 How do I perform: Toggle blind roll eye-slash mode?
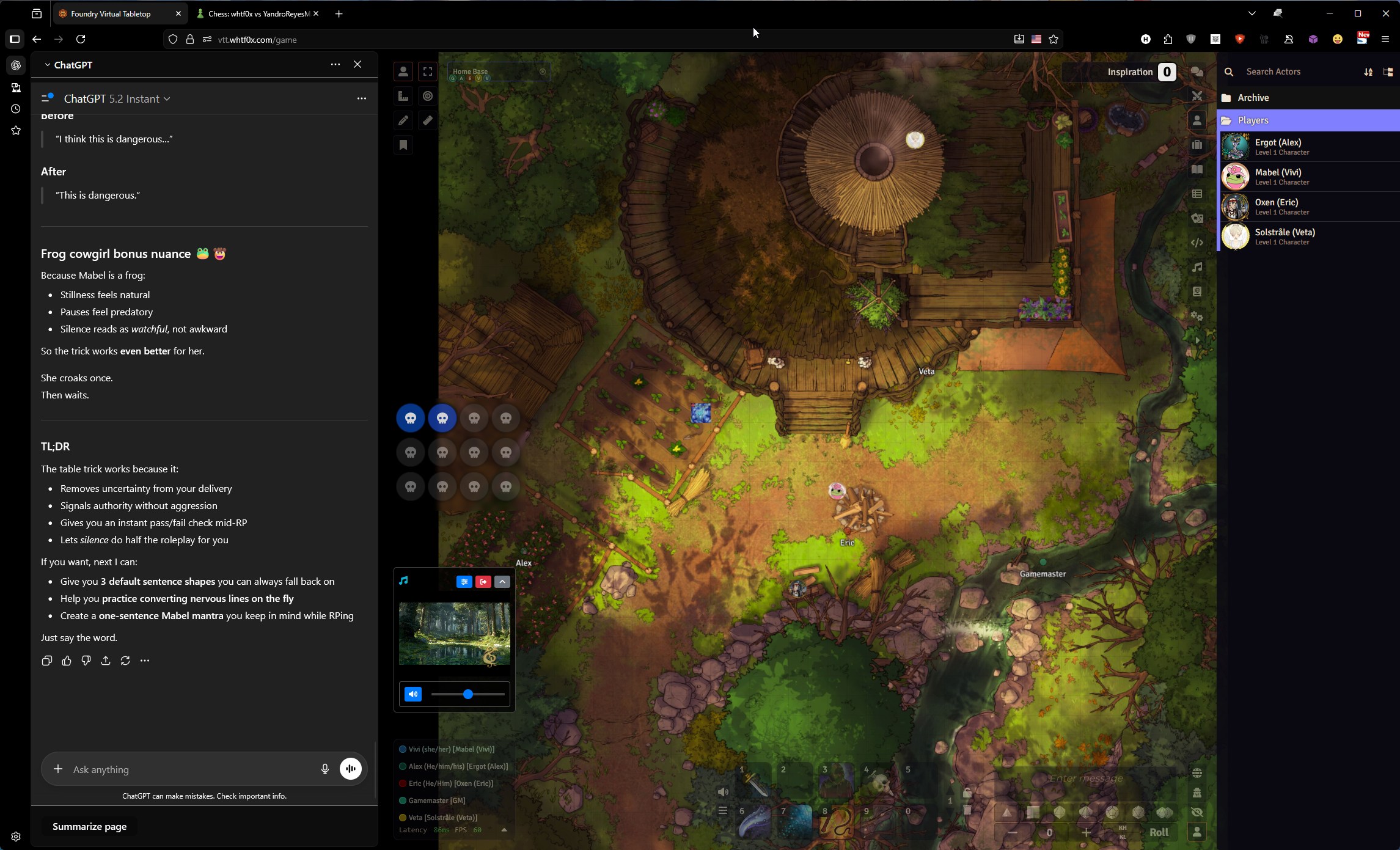(x=1197, y=812)
